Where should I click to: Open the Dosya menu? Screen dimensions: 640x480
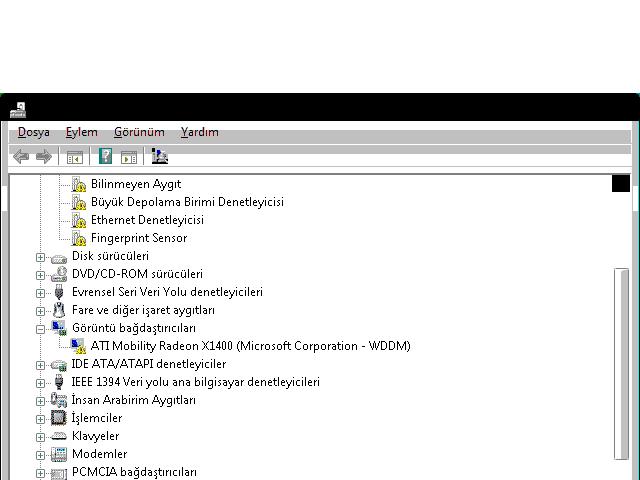click(x=33, y=132)
